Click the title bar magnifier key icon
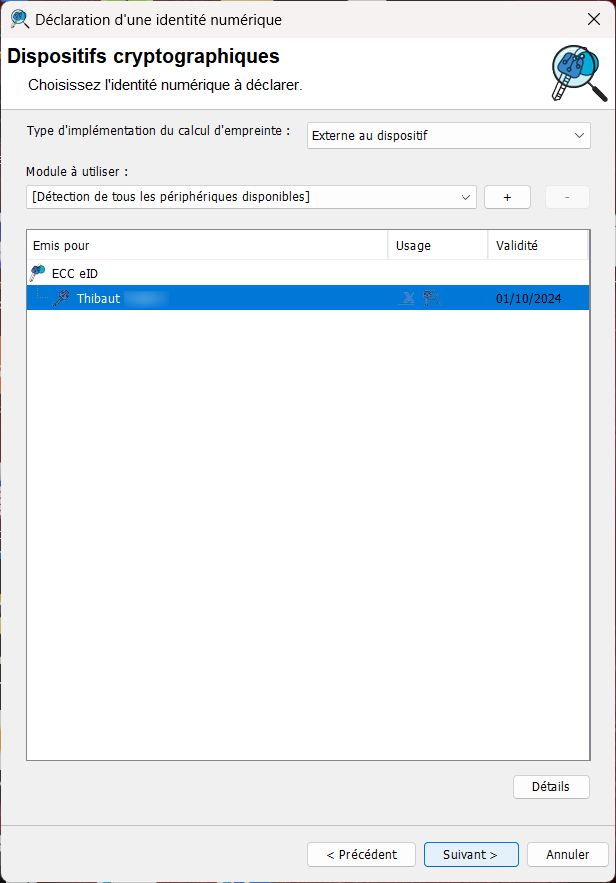Screen dimensions: 616x883 [20, 19]
